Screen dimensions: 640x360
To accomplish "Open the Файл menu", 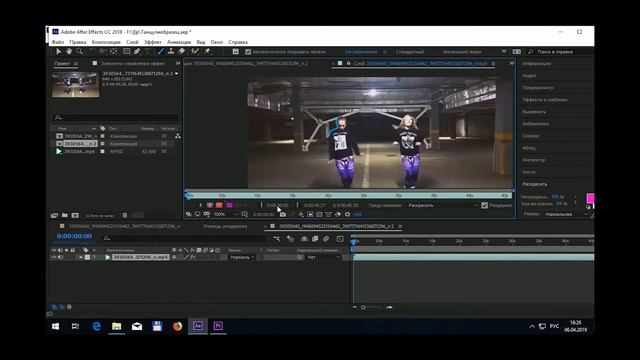I will (58, 42).
